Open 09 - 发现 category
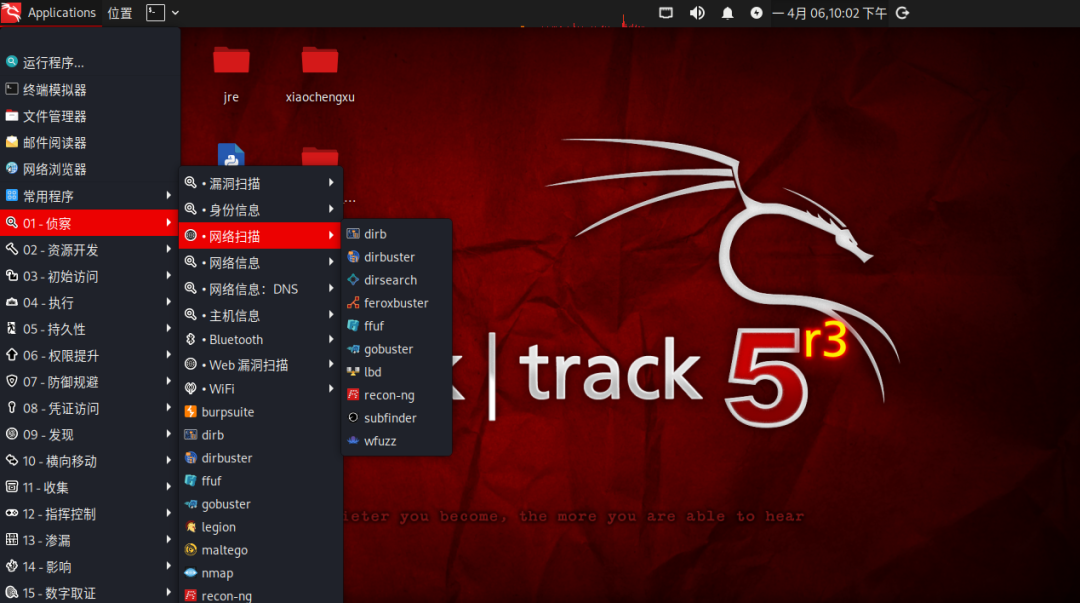This screenshot has height=603, width=1080. pos(90,435)
